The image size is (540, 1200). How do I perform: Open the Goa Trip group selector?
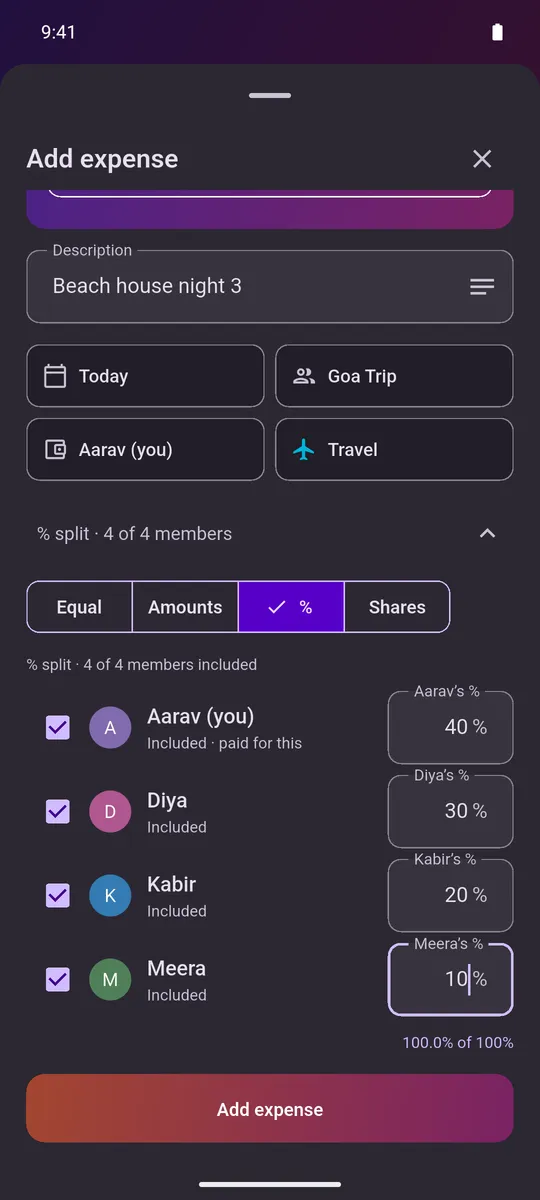point(394,376)
